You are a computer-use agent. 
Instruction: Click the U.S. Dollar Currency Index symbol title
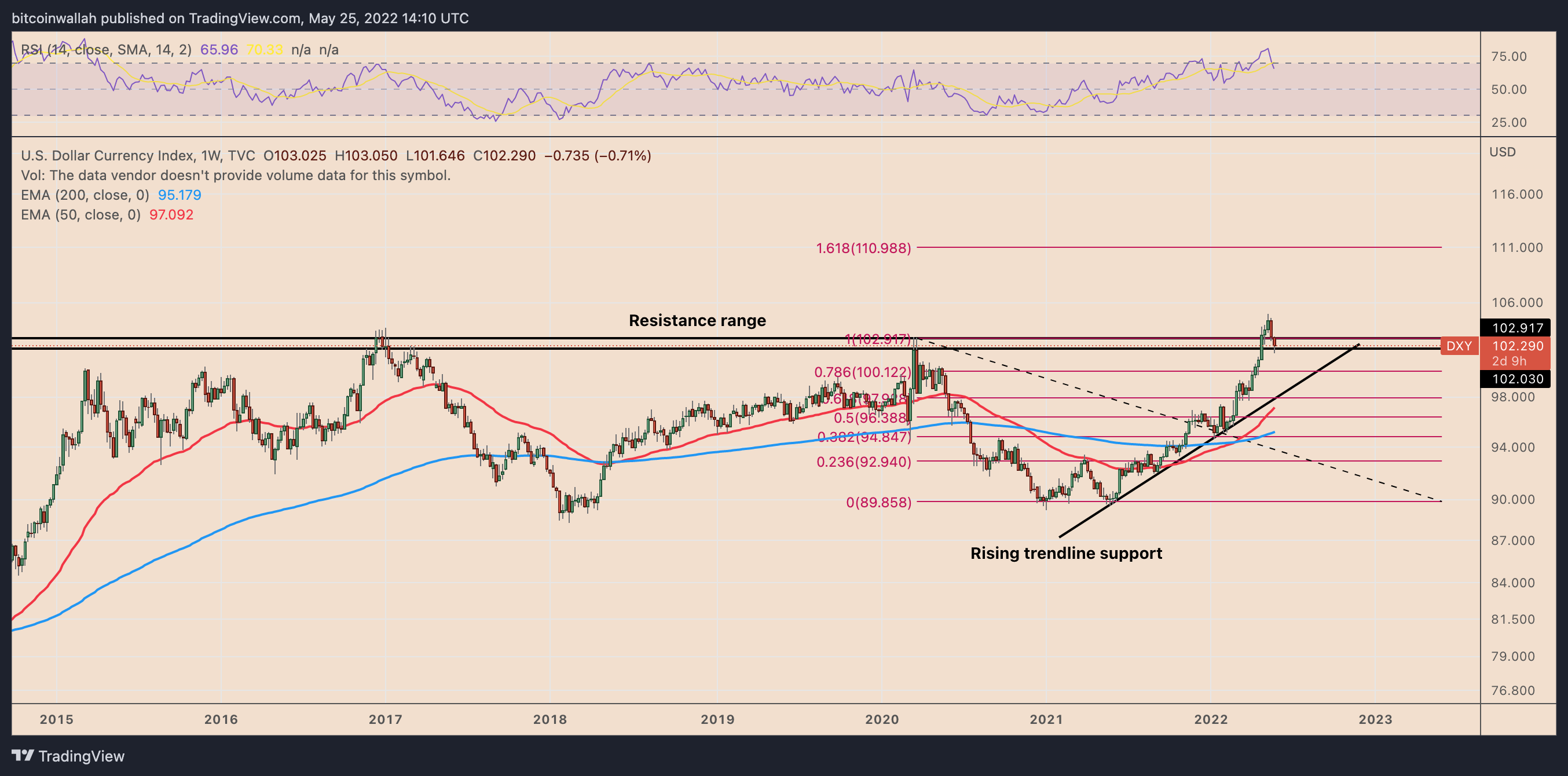(x=97, y=155)
